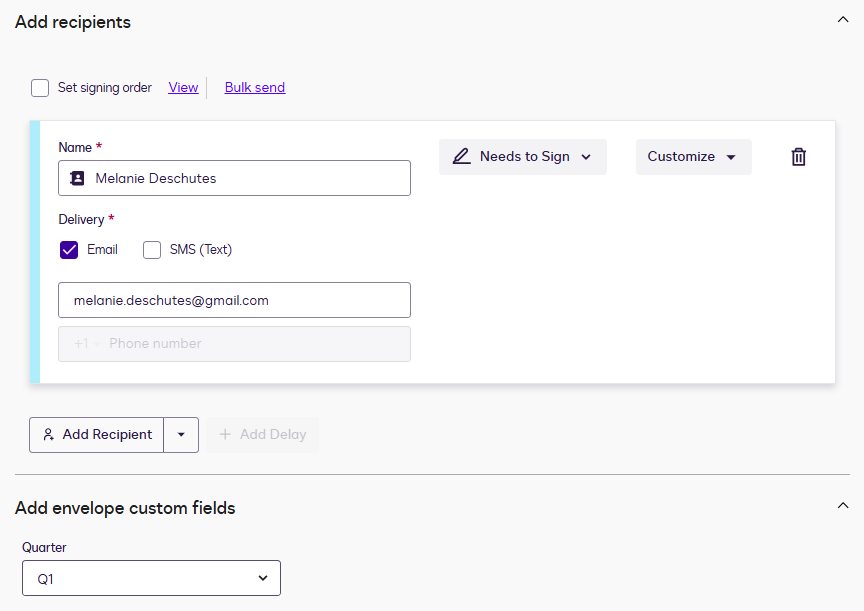Screen dimensions: 864x611
Task: Open the View signing order link
Action: point(183,88)
